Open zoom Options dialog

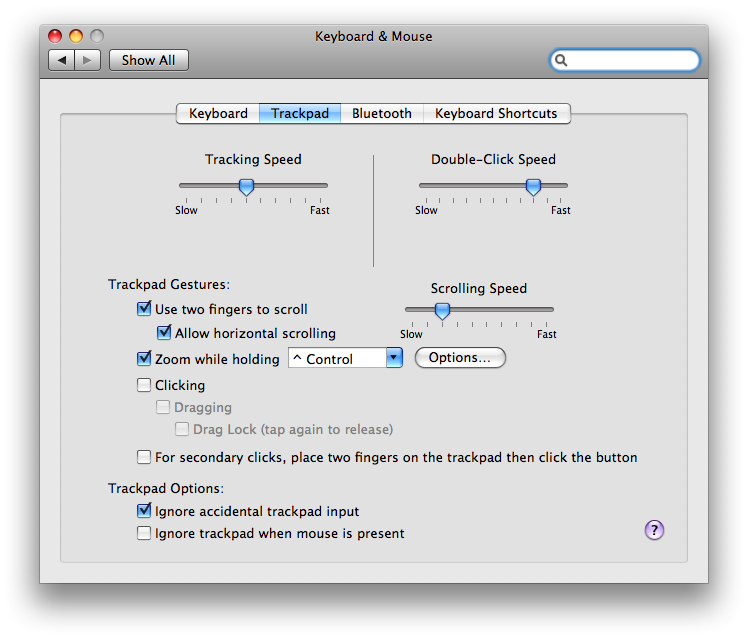[460, 358]
